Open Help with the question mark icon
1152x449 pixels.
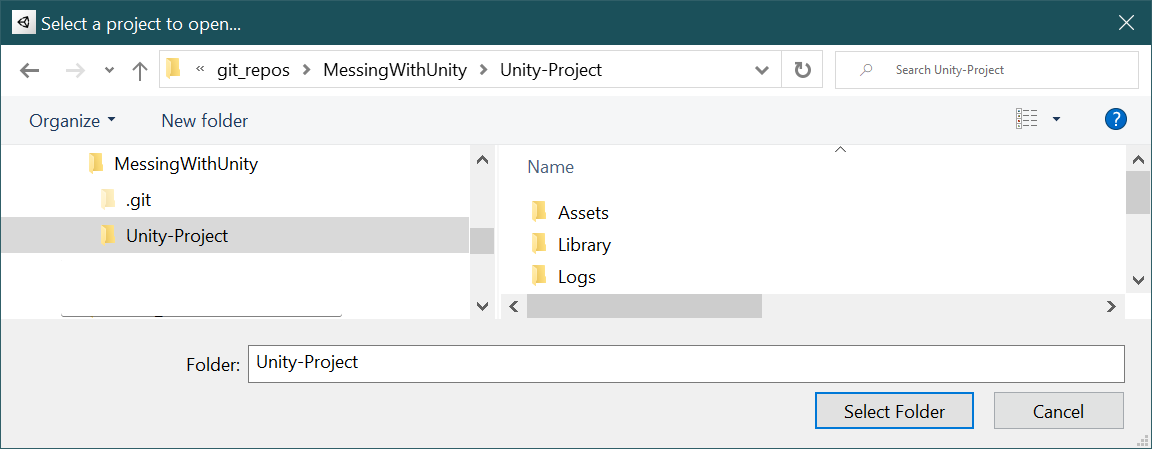coord(1115,119)
